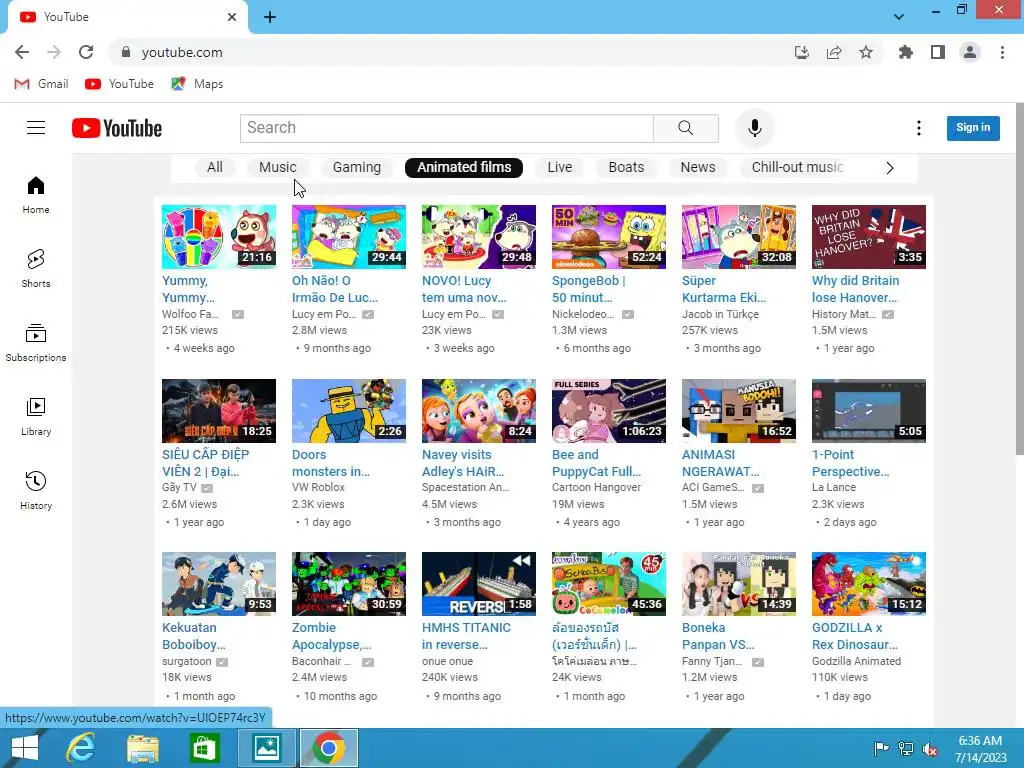Open the tab search dropdown chevron
1024x768 pixels.
click(x=899, y=17)
